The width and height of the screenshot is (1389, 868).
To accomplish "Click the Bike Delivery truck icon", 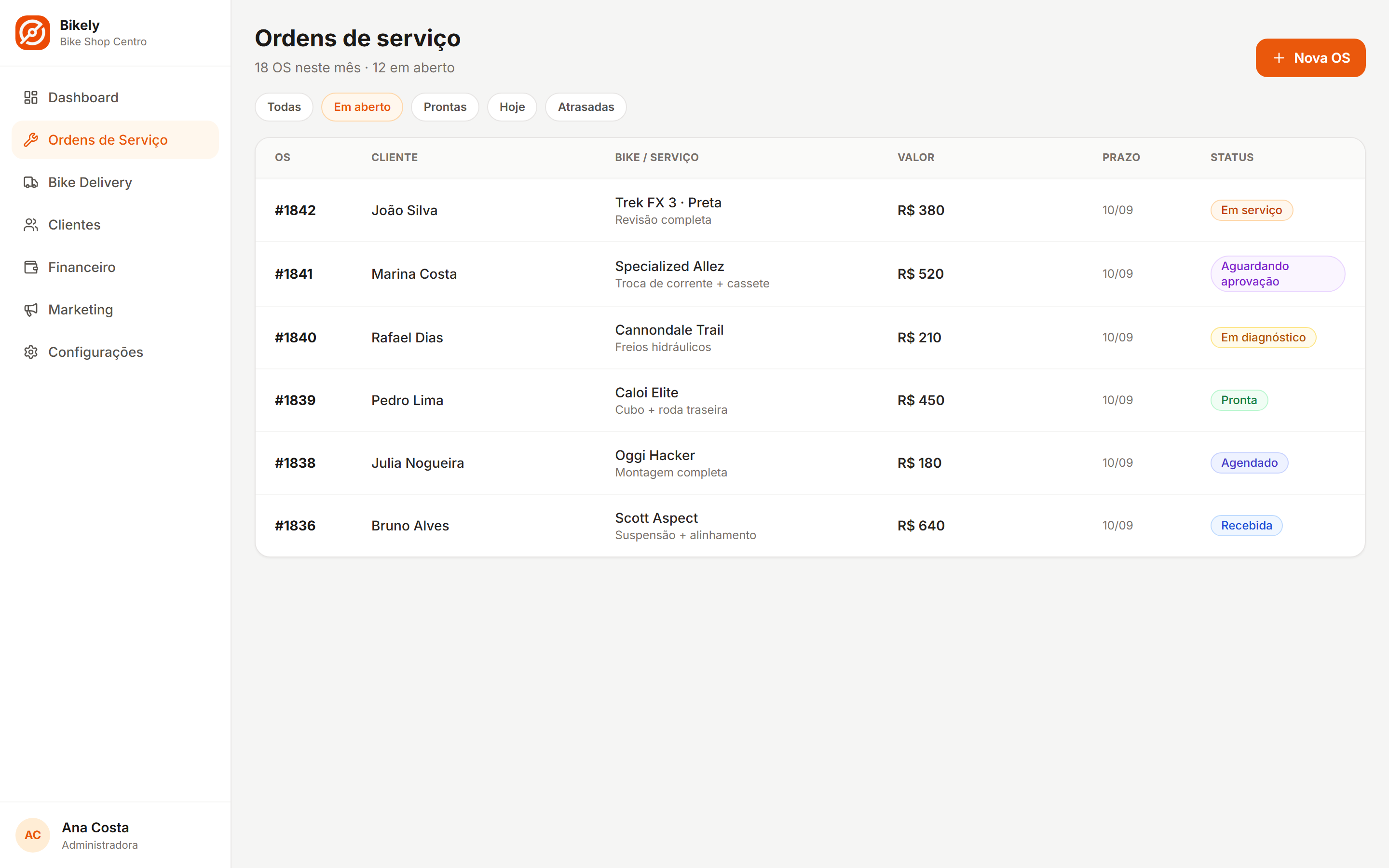I will (x=31, y=183).
